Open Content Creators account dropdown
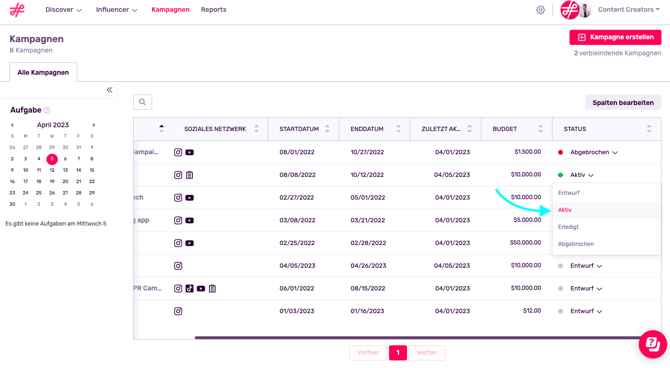This screenshot has height=368, width=670. tap(629, 9)
